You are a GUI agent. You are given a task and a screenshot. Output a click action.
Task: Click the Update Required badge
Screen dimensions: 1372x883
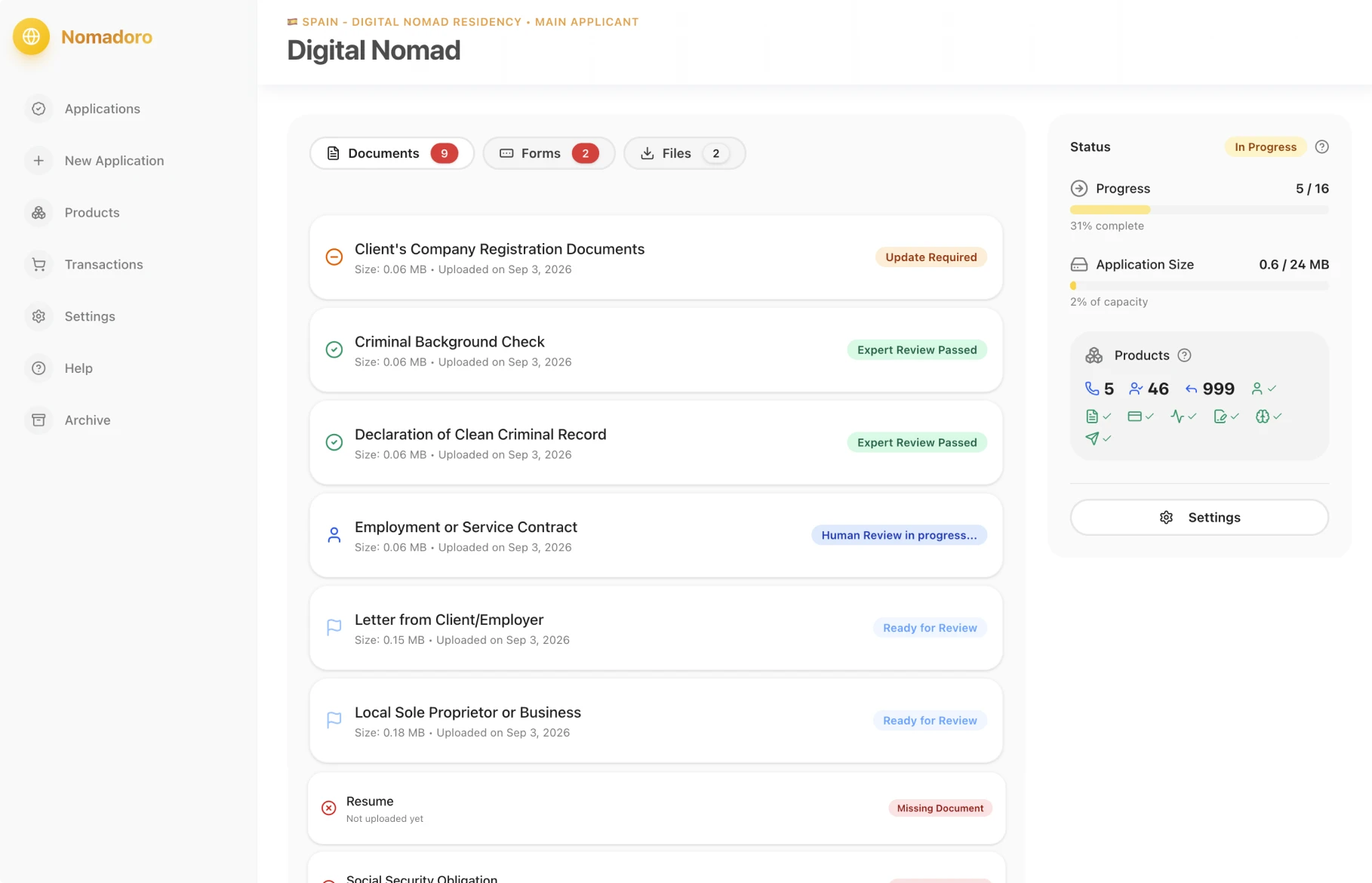(931, 257)
